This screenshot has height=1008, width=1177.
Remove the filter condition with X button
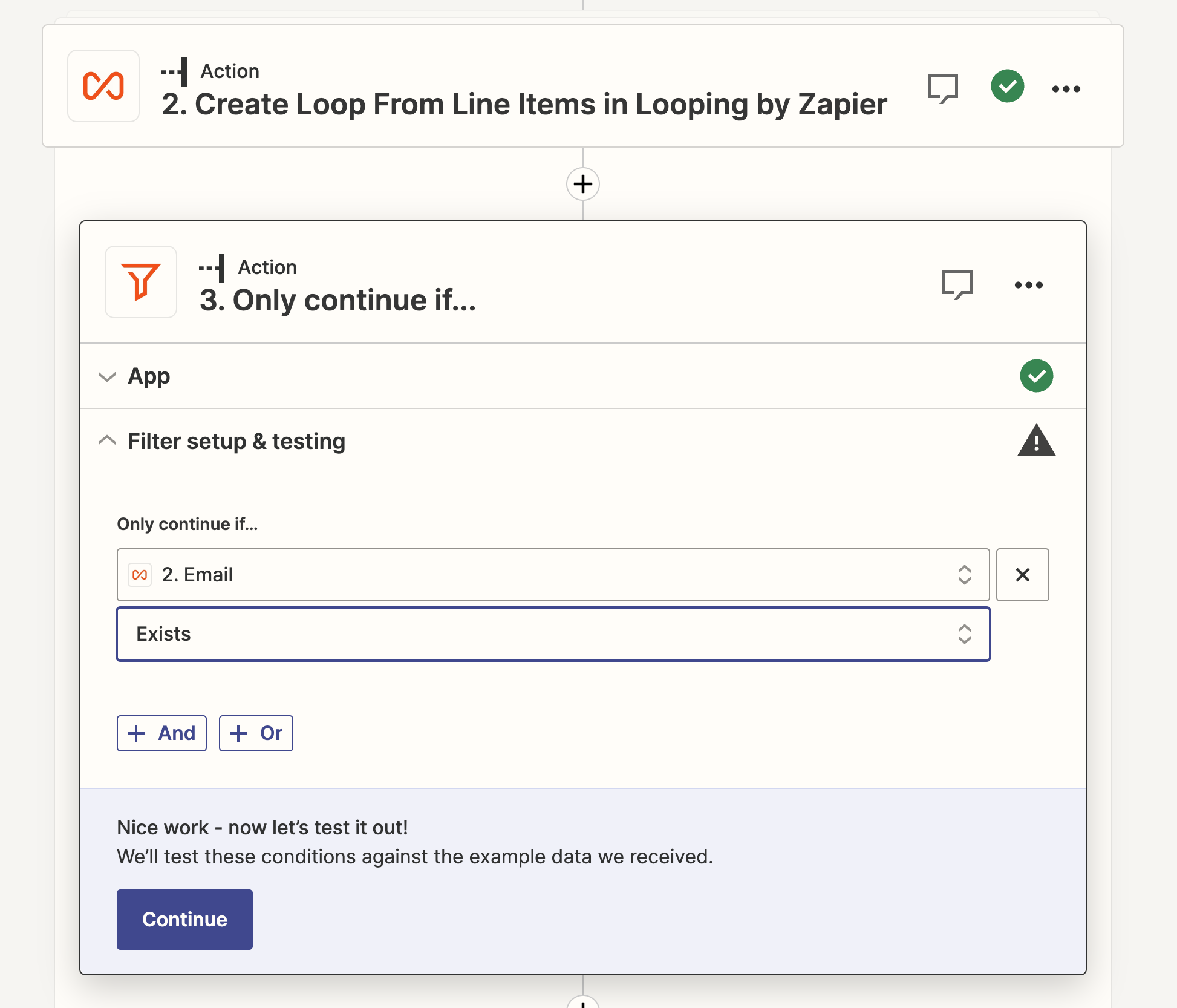(x=1022, y=575)
